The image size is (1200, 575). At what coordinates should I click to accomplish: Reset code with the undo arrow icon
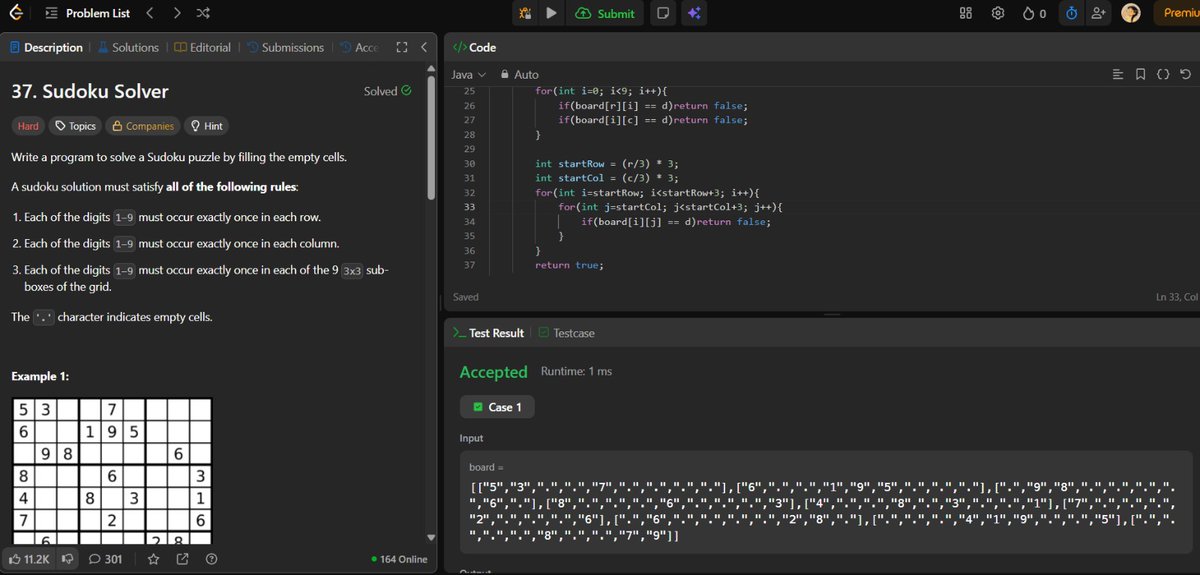click(x=1186, y=74)
